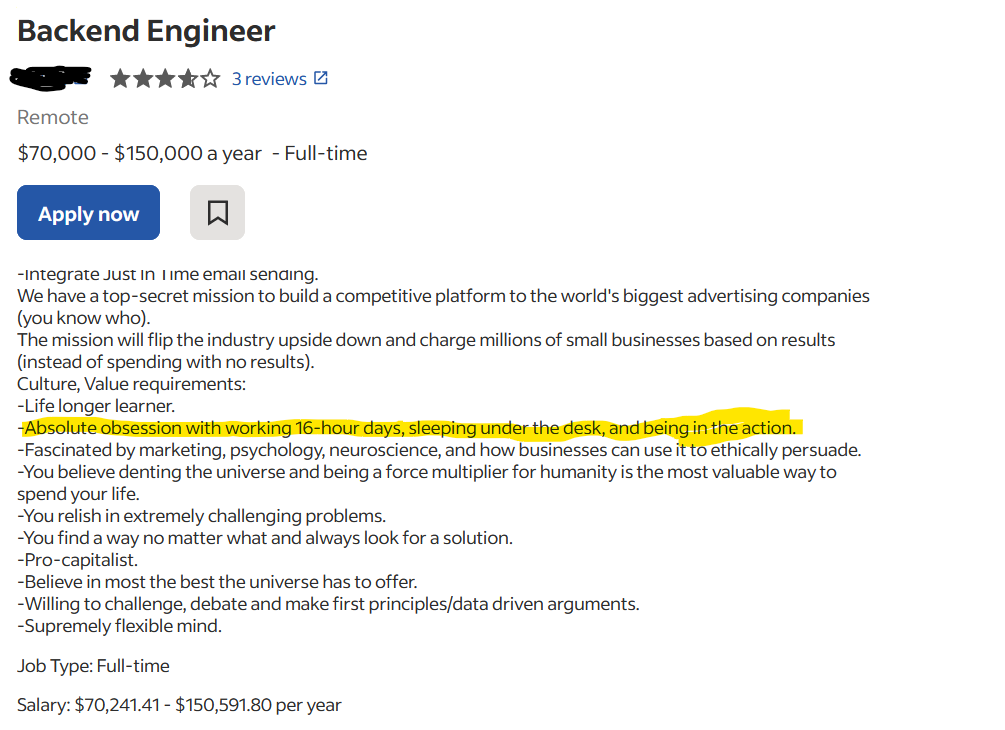Open the 3 reviews link

269,77
